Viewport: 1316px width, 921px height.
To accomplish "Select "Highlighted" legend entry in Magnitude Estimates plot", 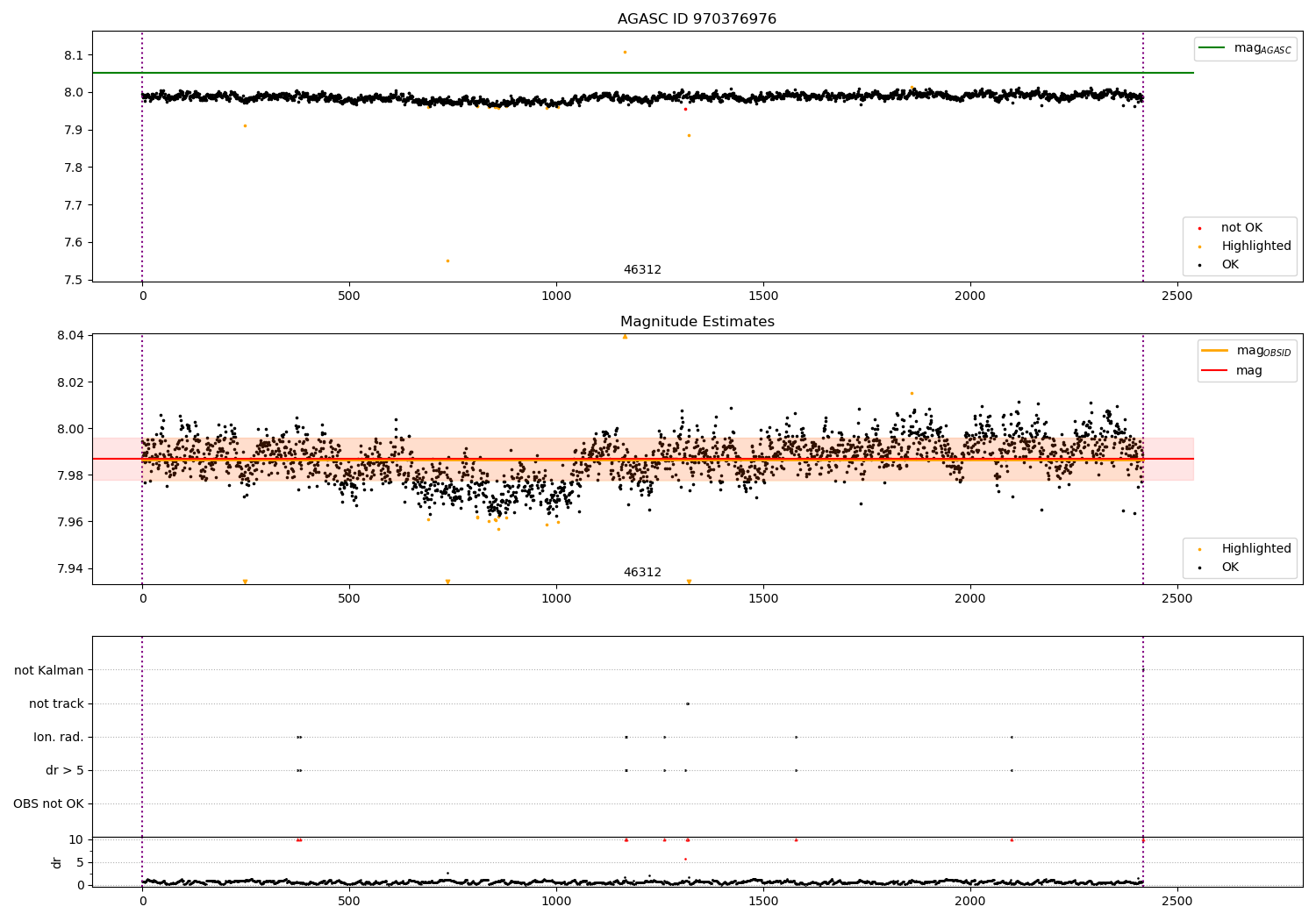I will click(1246, 549).
